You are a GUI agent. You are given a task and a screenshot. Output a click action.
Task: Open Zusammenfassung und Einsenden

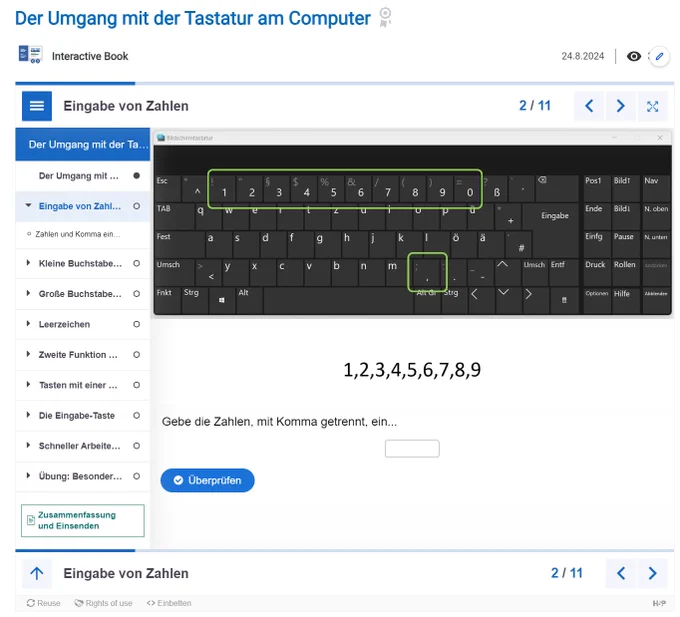point(83,520)
